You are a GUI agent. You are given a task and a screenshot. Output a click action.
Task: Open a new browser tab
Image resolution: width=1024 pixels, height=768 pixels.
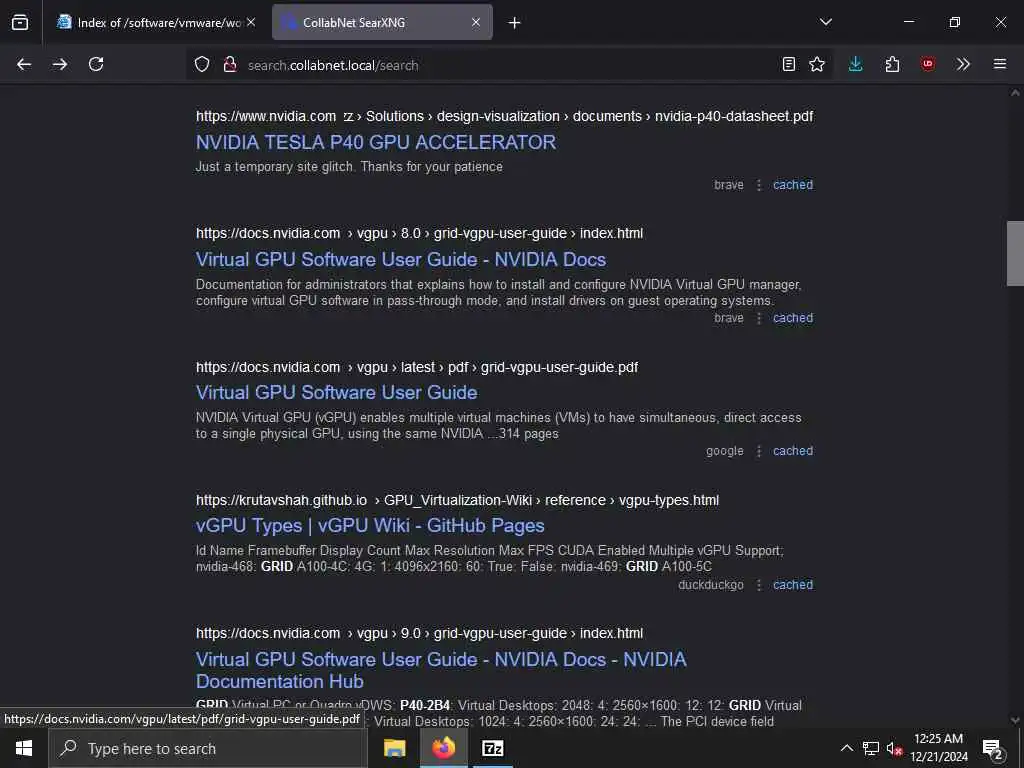(x=515, y=23)
